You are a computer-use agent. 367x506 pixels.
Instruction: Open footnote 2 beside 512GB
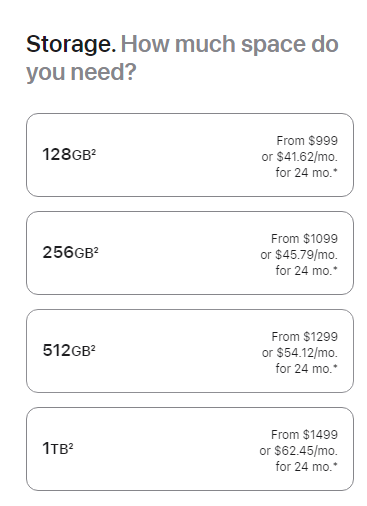93,347
